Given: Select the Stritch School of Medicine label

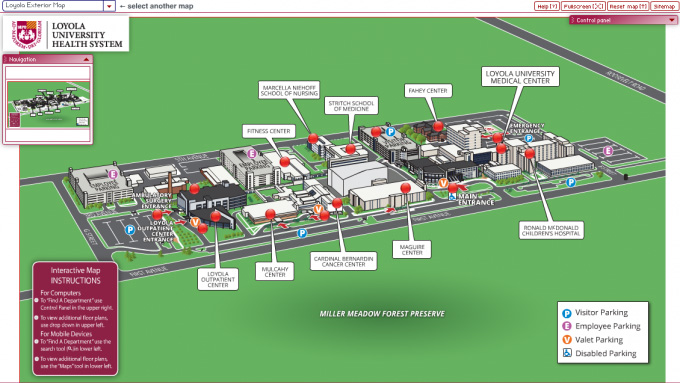Looking at the screenshot, I should (351, 106).
